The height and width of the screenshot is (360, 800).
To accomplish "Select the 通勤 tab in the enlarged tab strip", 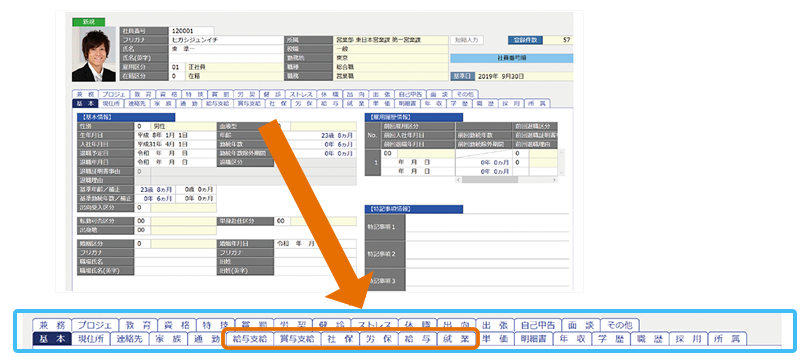I will (206, 339).
